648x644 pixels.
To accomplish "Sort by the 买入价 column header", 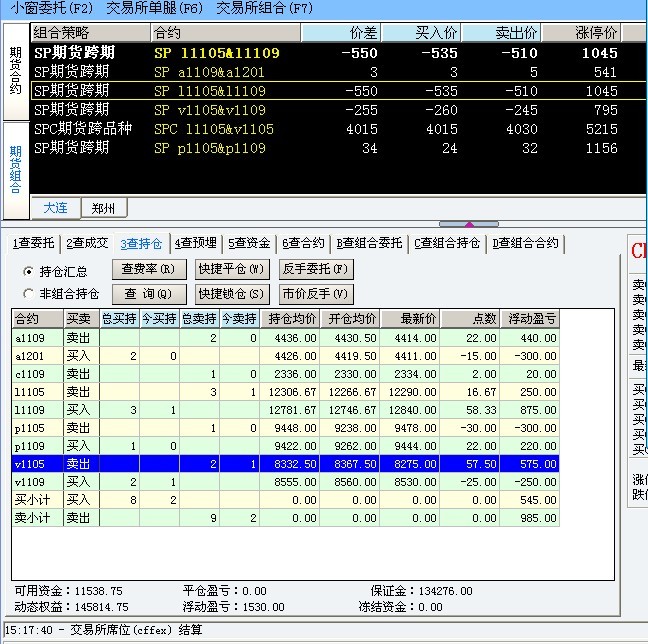I will point(421,33).
